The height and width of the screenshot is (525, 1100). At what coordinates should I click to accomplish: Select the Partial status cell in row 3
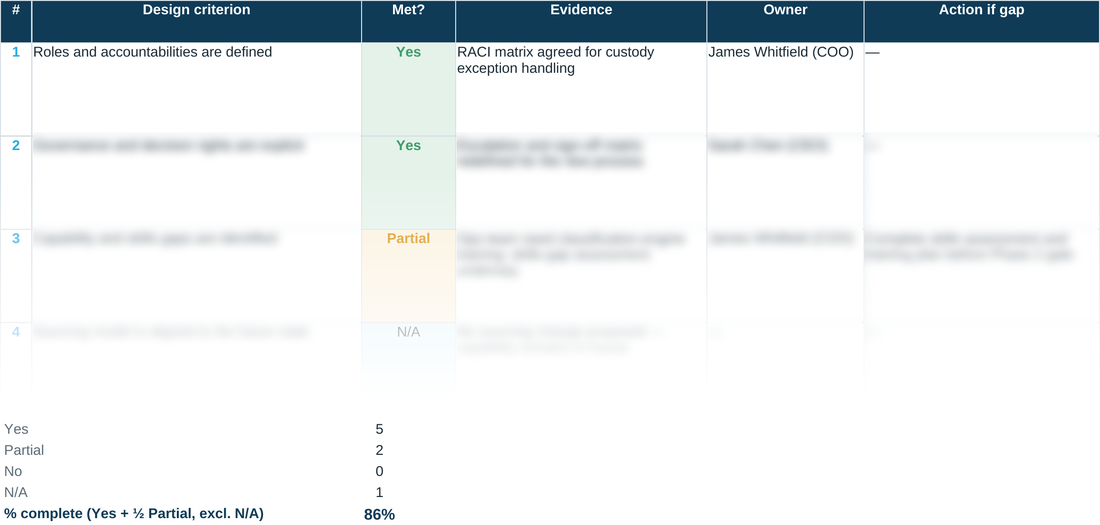[408, 276]
